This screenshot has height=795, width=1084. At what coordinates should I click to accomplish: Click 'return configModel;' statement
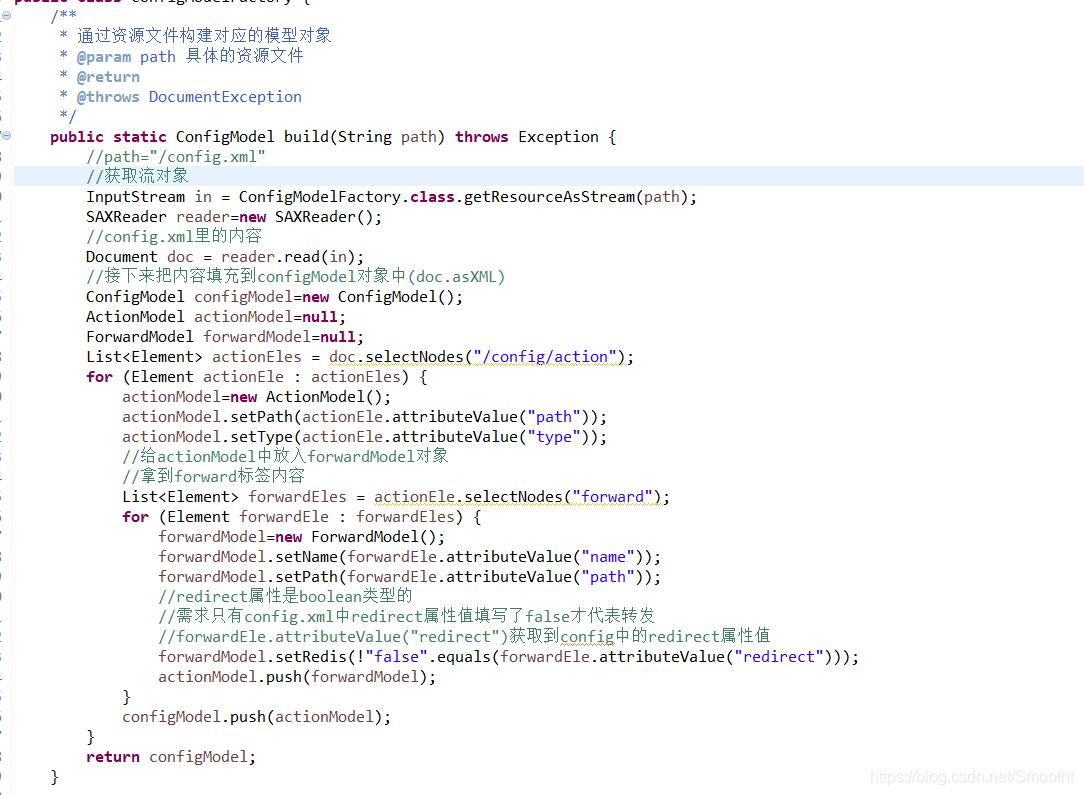click(x=171, y=758)
